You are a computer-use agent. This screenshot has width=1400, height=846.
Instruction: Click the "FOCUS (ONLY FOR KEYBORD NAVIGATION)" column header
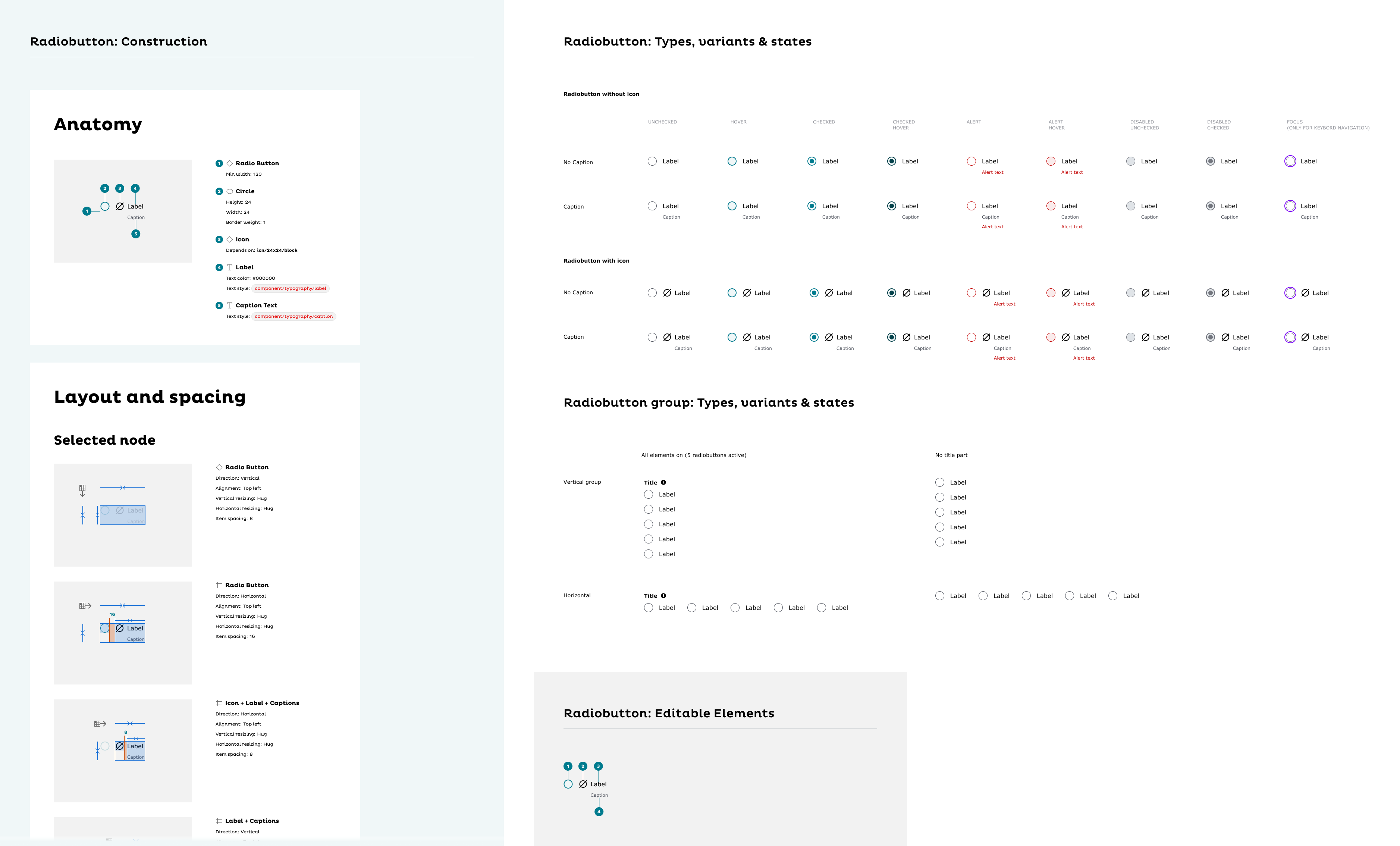point(1328,125)
